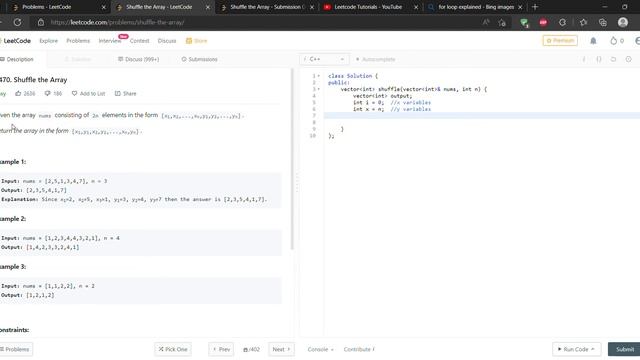Open LeetCode notifications bell
Image resolution: width=640 pixels, height=360 pixels.
pos(593,41)
